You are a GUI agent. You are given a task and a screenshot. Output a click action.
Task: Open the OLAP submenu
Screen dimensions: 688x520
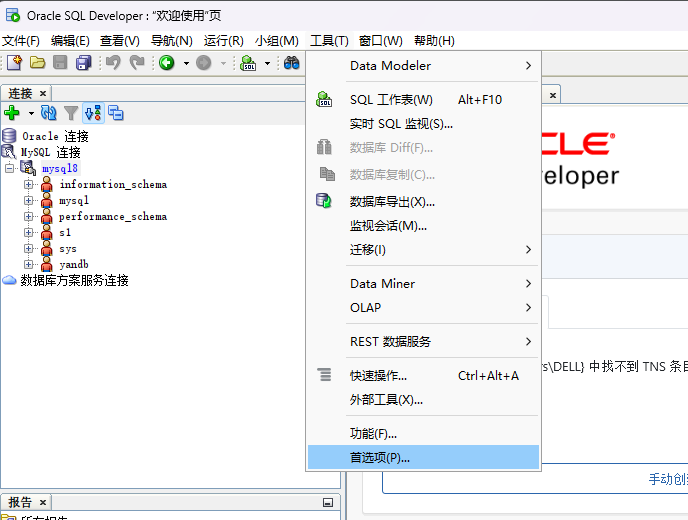pos(423,308)
